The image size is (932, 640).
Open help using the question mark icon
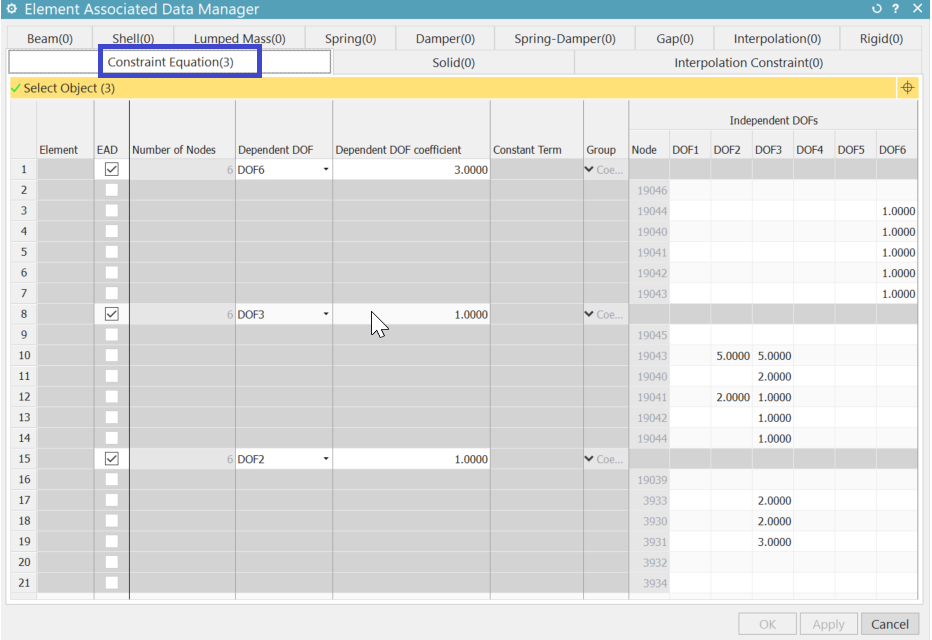(x=895, y=9)
